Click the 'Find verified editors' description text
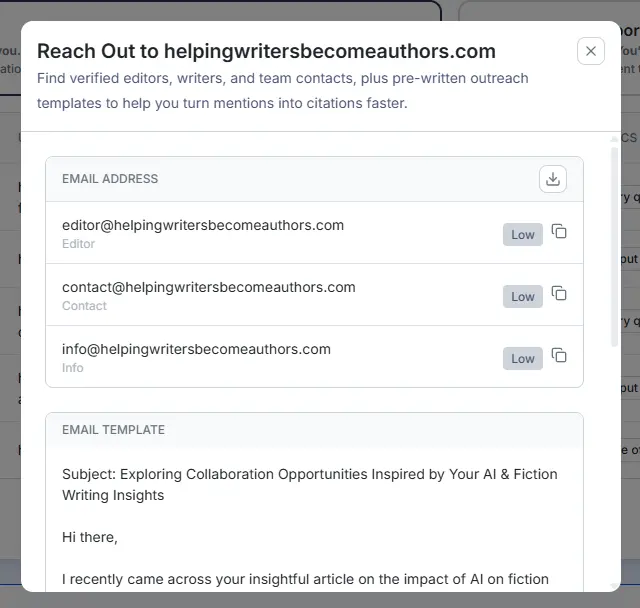This screenshot has width=640, height=608. coord(282,91)
